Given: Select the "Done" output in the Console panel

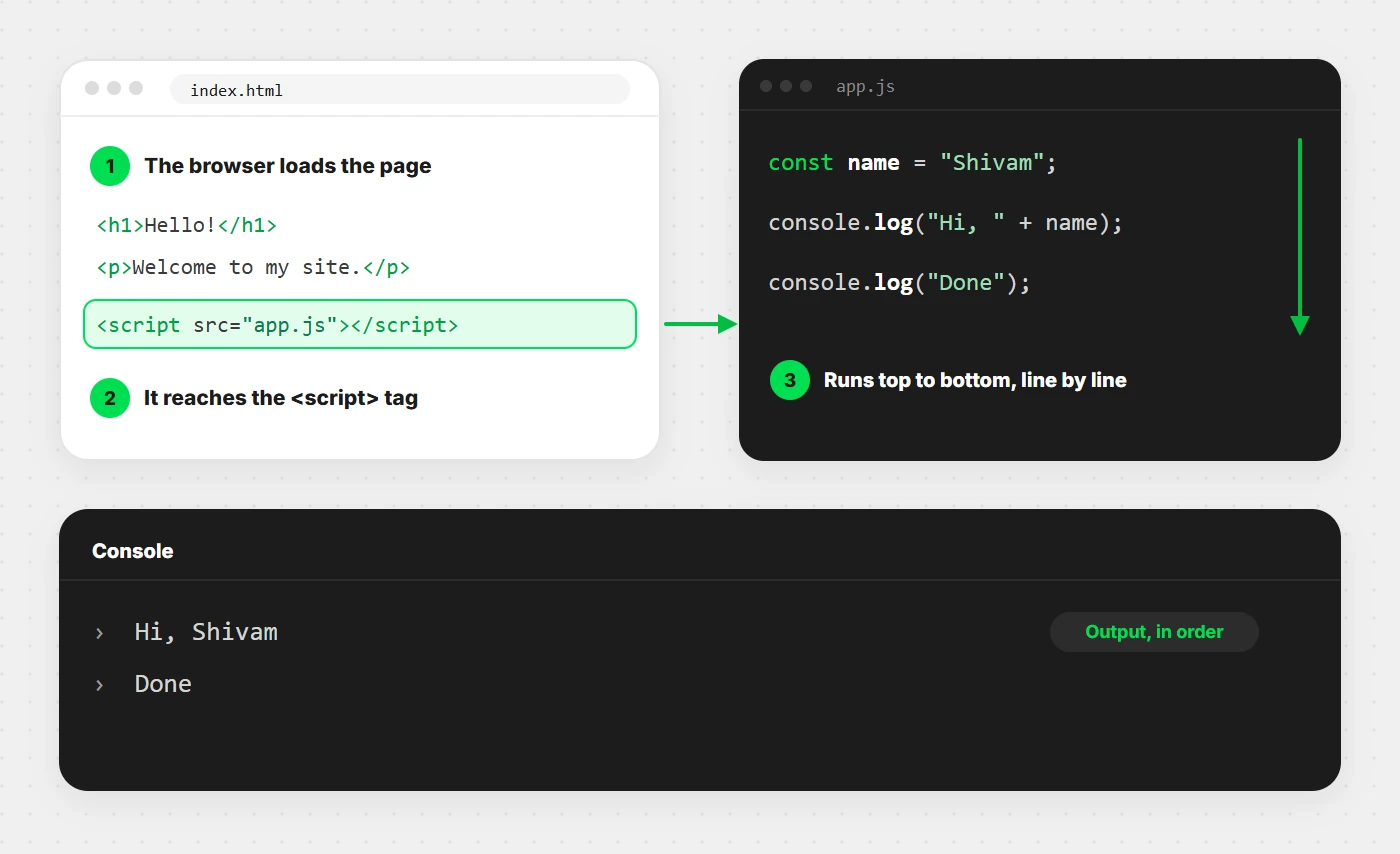Looking at the screenshot, I should pyautogui.click(x=163, y=684).
